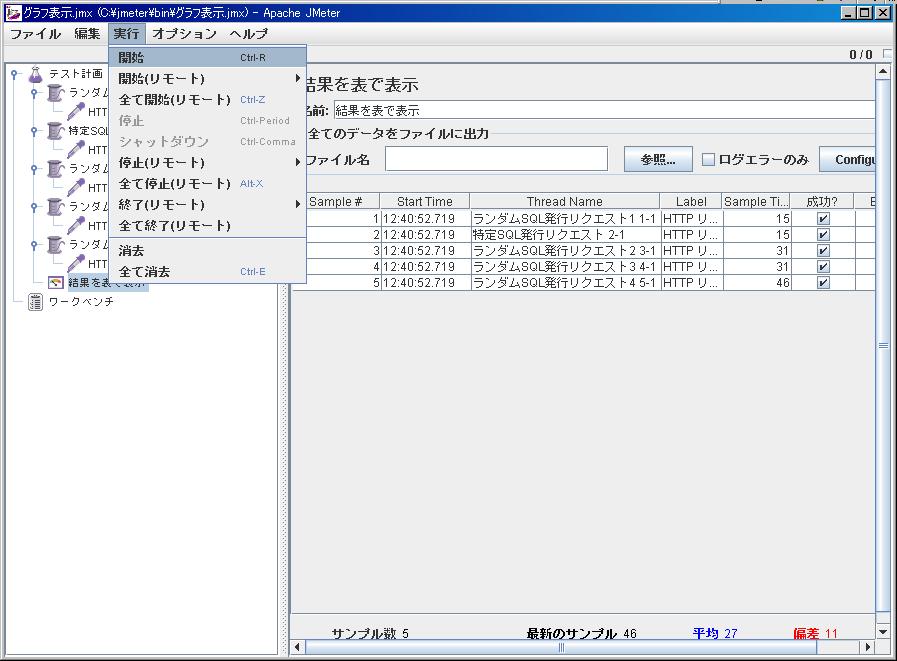
Task: Toggle success checkbox in sample row 1
Action: coord(823,219)
